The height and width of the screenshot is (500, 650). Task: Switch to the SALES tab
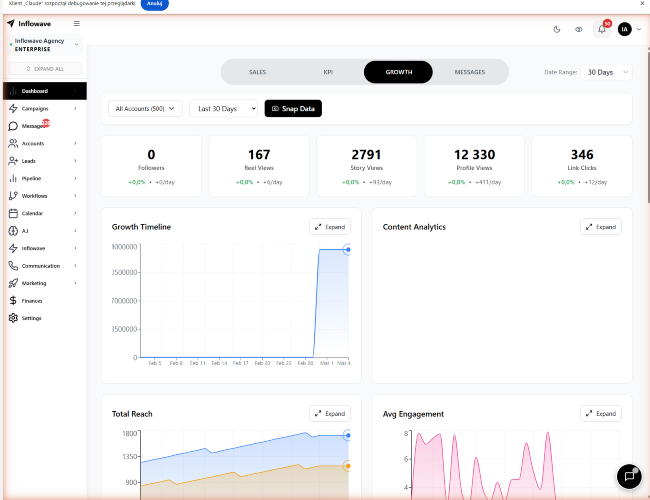[x=257, y=72]
